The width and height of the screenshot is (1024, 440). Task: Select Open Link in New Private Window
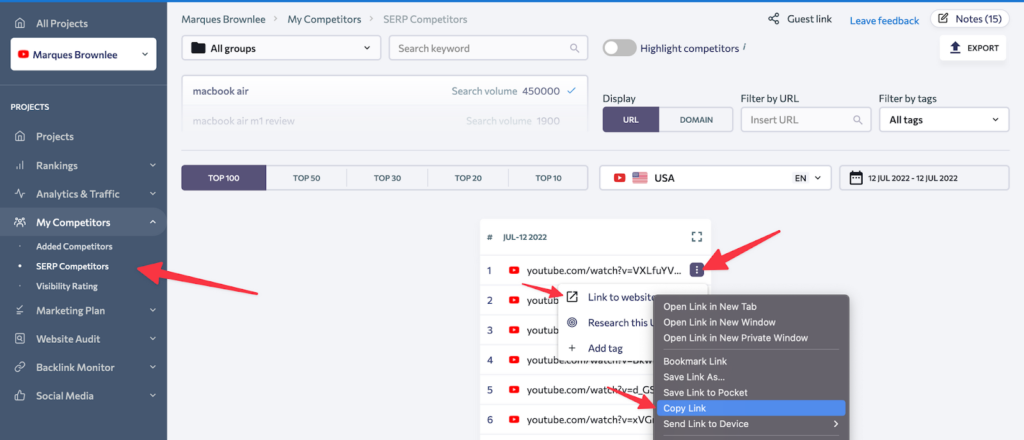735,338
